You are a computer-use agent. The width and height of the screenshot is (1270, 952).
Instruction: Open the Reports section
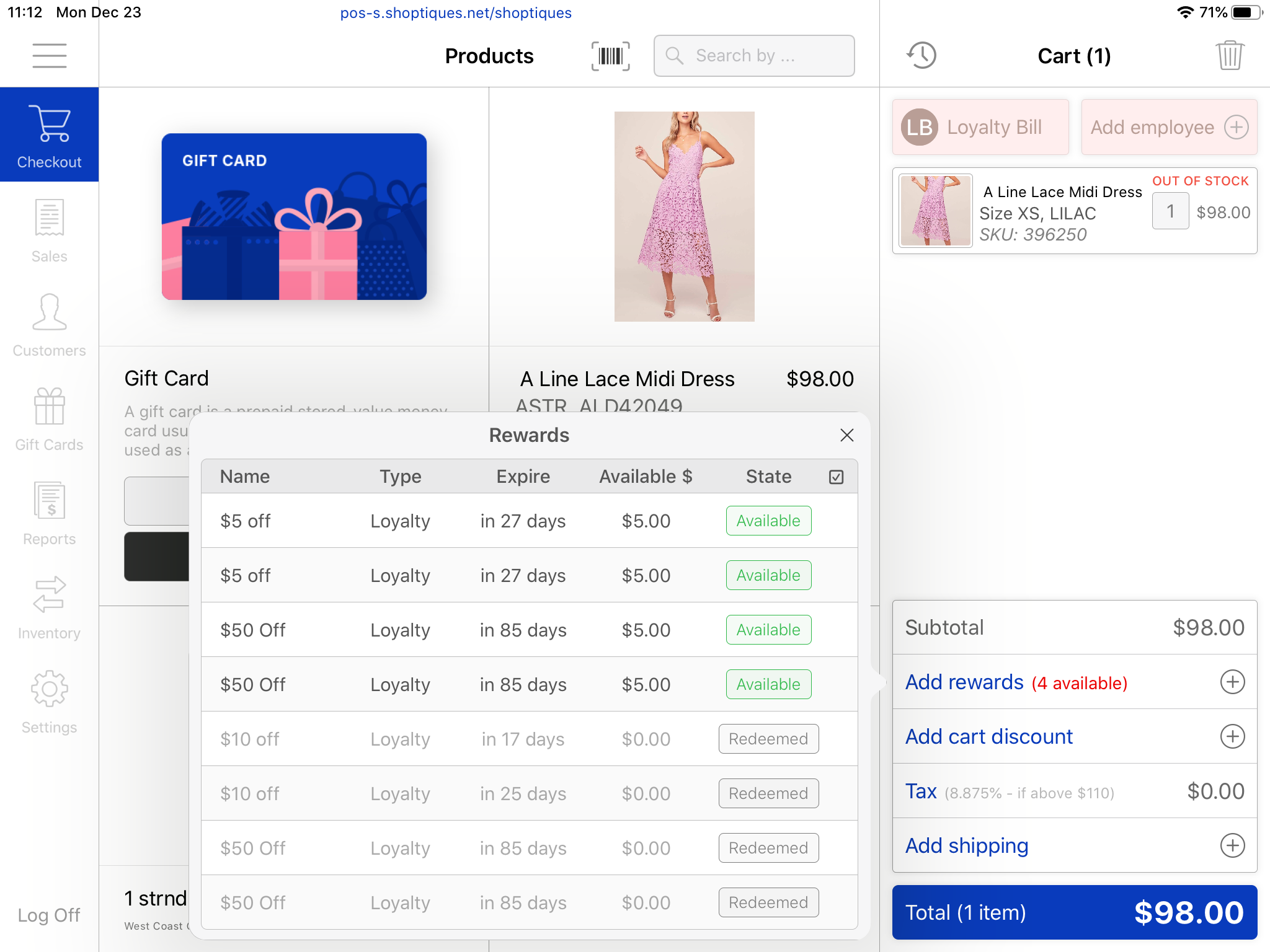pyautogui.click(x=50, y=513)
